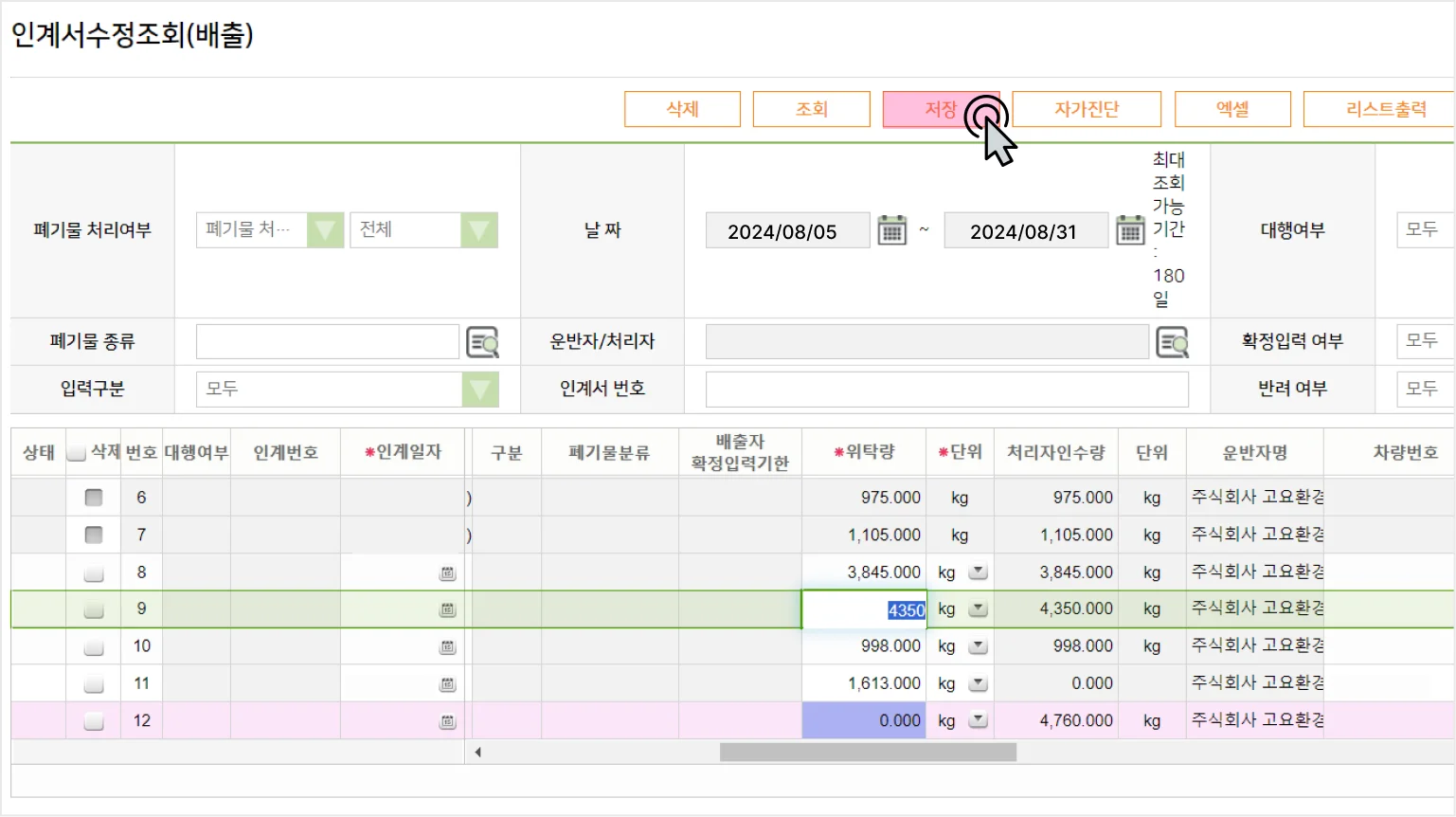Click the search magnifier next to 폐기물 종류
Viewport: 1456px width, 817px height.
483,341
